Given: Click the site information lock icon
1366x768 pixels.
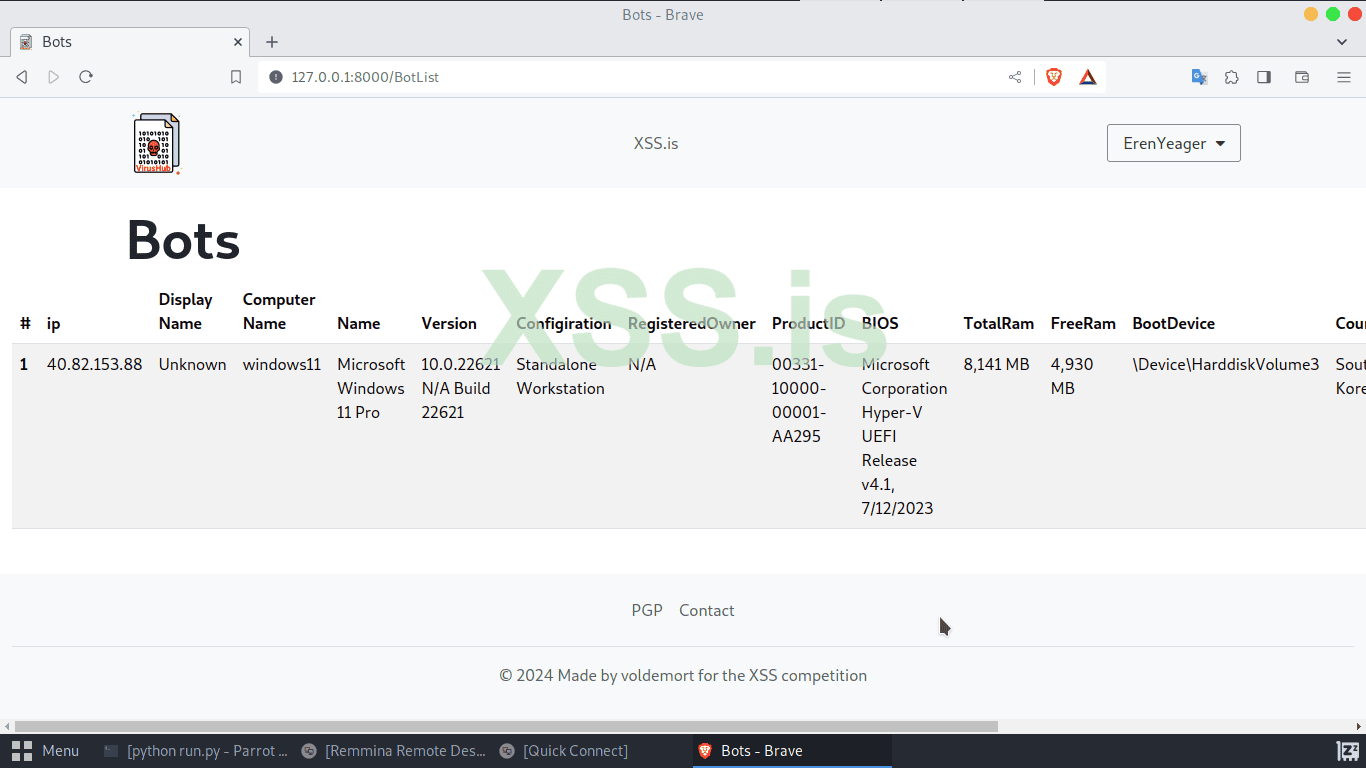Looking at the screenshot, I should [x=275, y=76].
